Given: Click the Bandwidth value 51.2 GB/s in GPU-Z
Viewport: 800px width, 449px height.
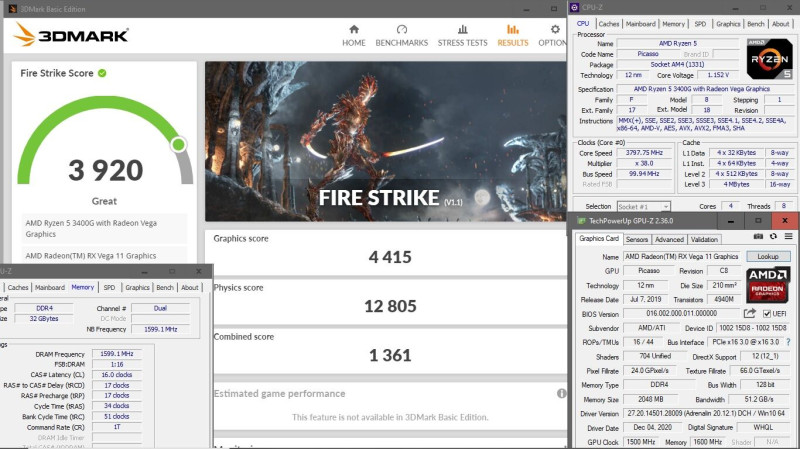Looking at the screenshot, I should tap(758, 399).
